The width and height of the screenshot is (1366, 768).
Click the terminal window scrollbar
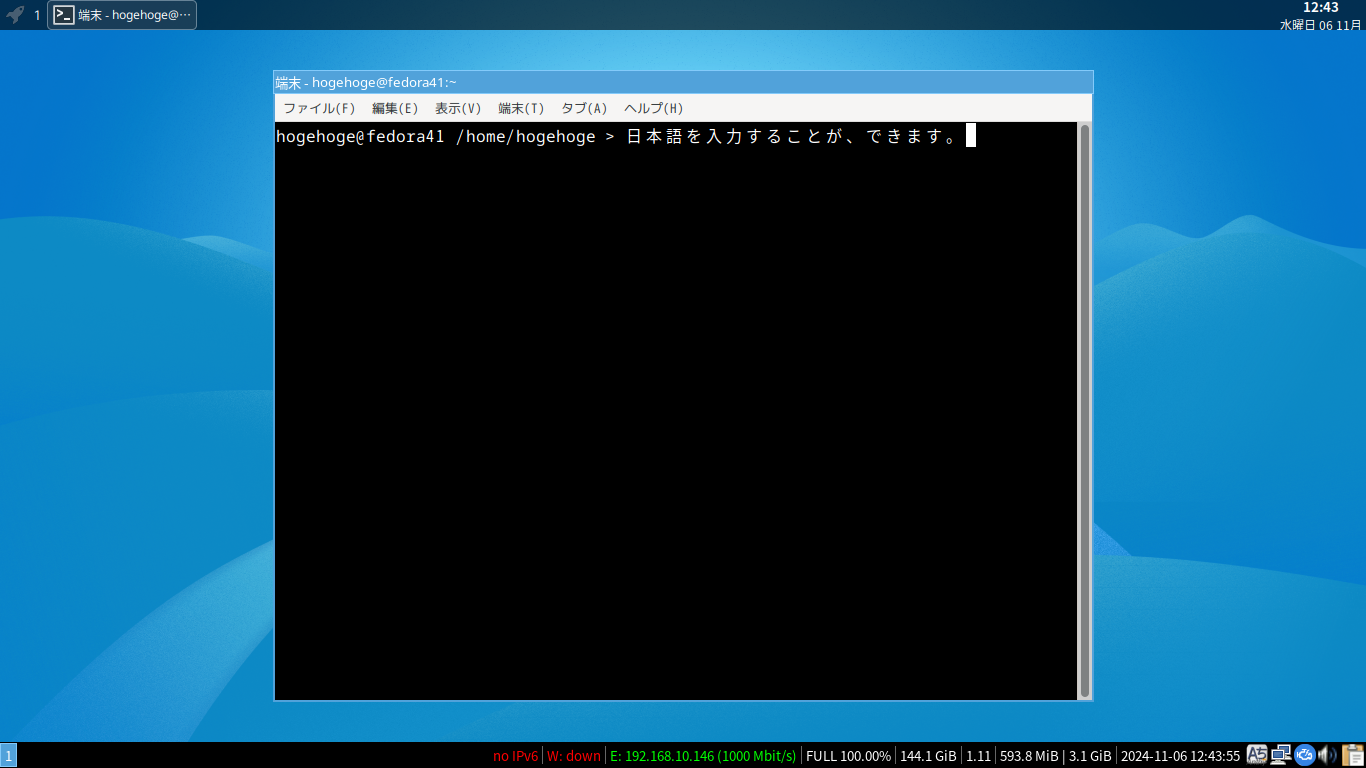[x=1082, y=400]
